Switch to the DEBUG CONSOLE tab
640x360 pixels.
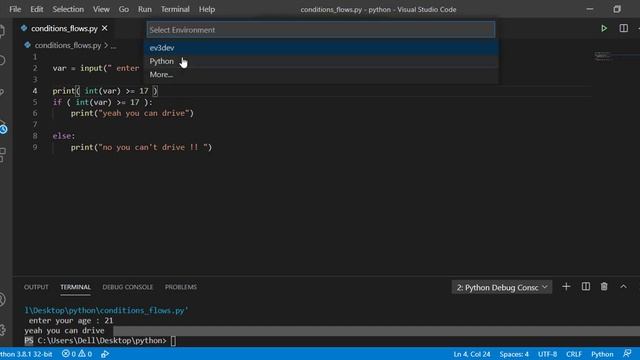click(x=128, y=287)
